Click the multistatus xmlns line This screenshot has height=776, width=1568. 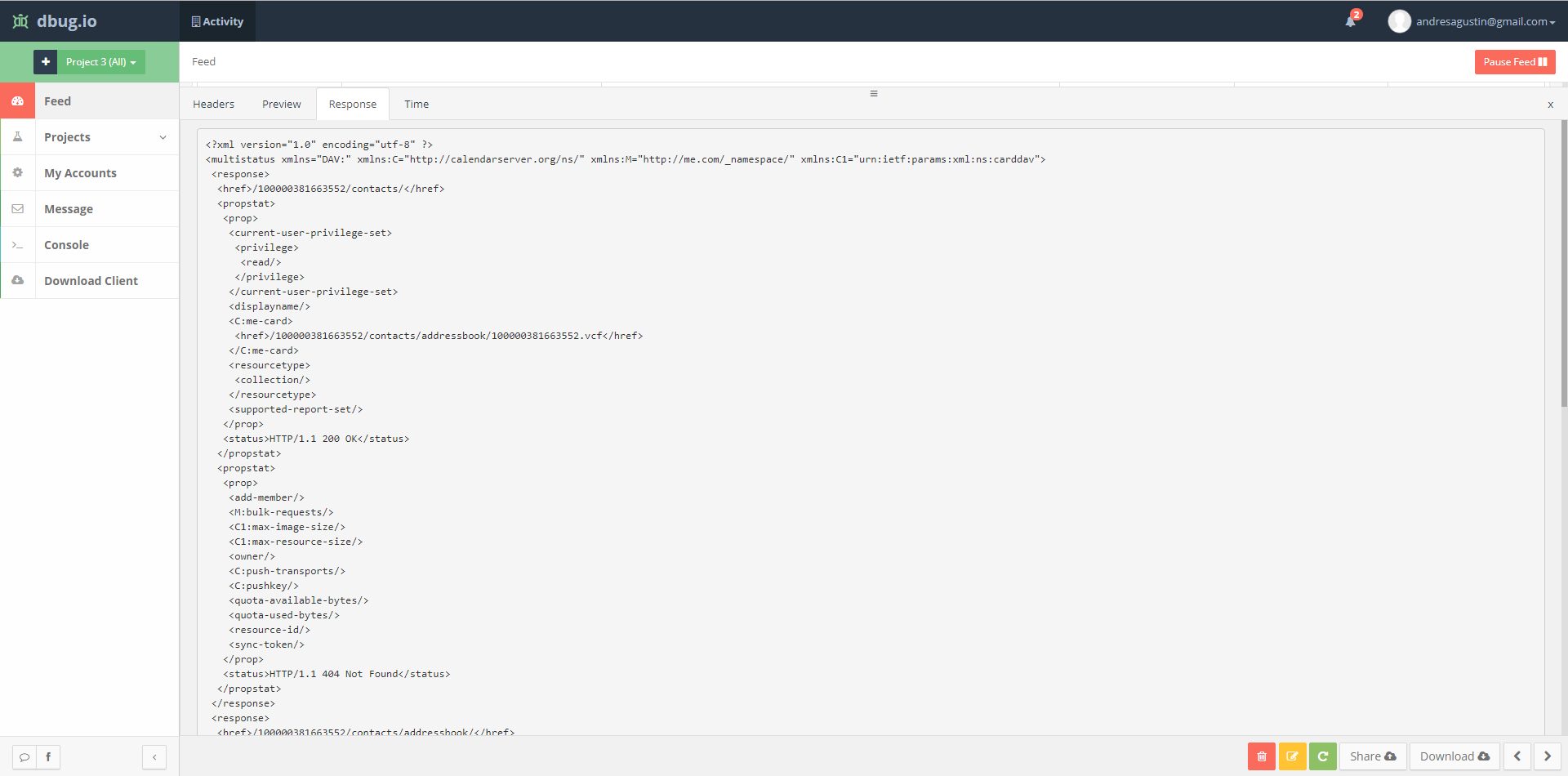(626, 159)
